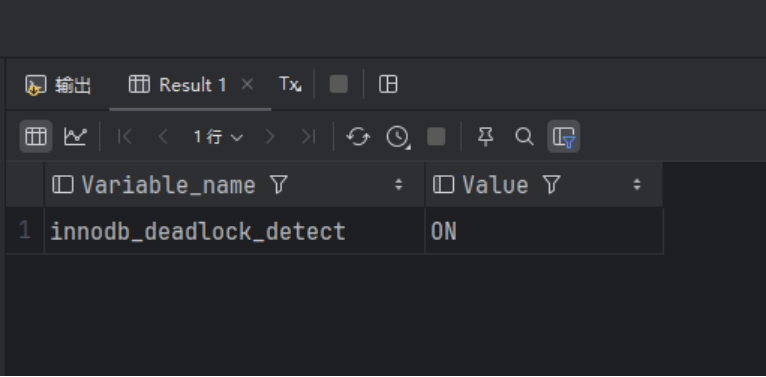Screen dimensions: 766x377
Task: Pin the Result 1 tab
Action: pos(485,136)
